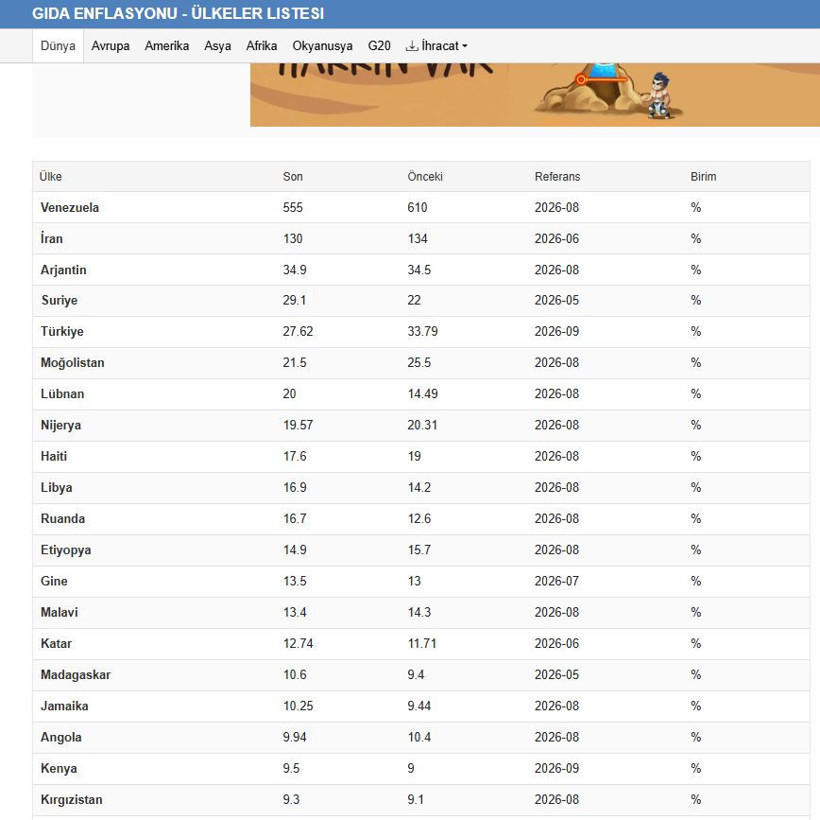Viewport: 820px width, 820px height.
Task: Open the Jamaika country link
Action: [x=64, y=706]
